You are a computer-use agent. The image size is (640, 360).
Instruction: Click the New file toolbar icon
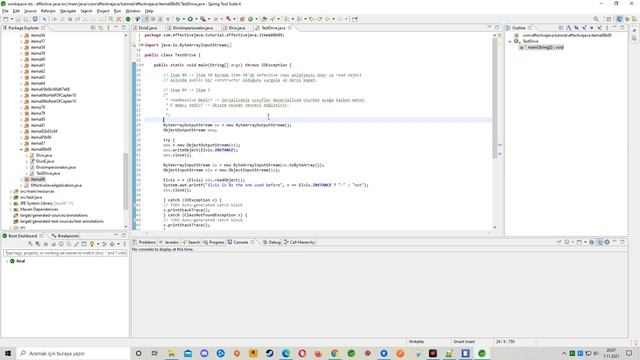point(5,19)
